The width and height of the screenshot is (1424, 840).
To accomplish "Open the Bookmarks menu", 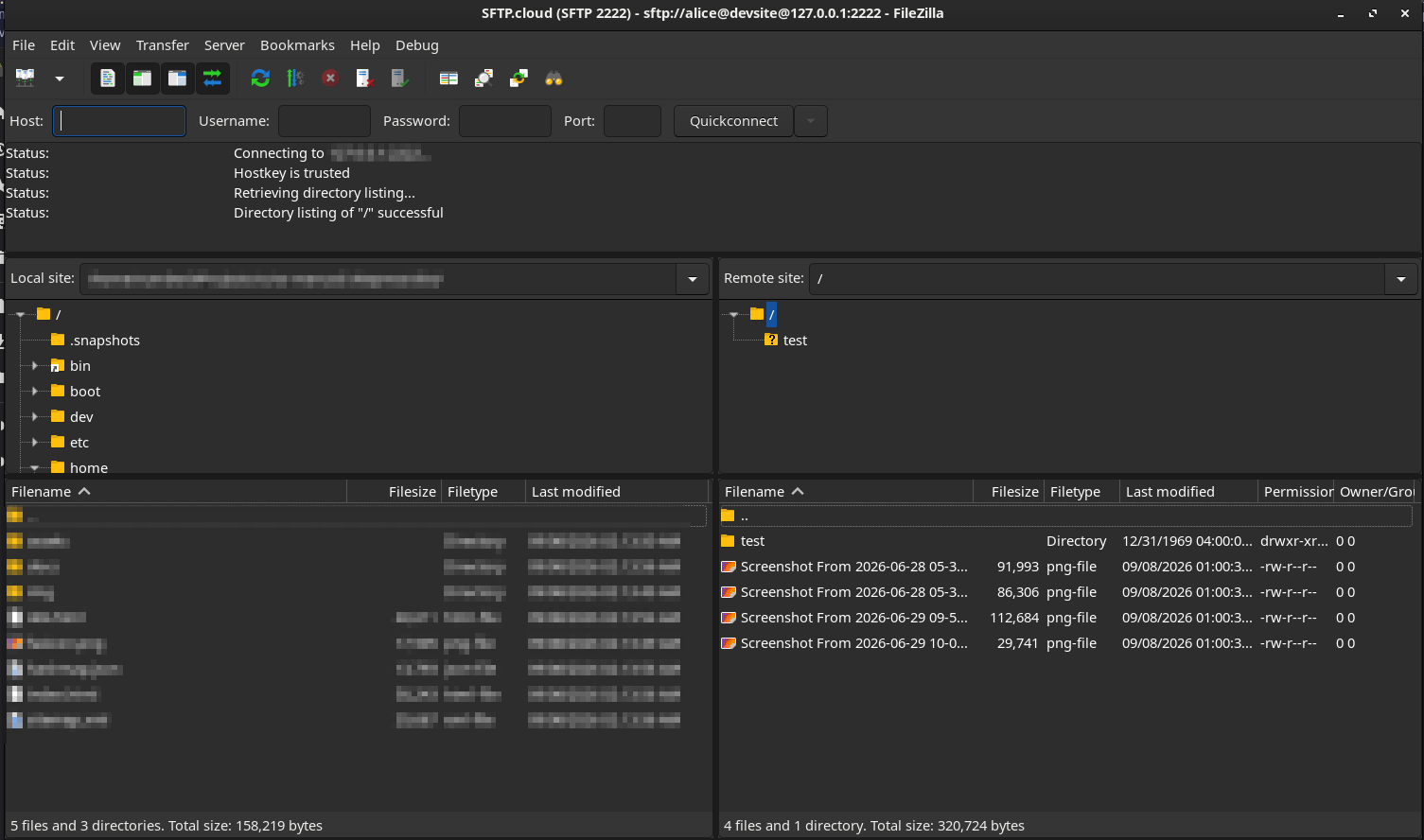I will coord(297,45).
